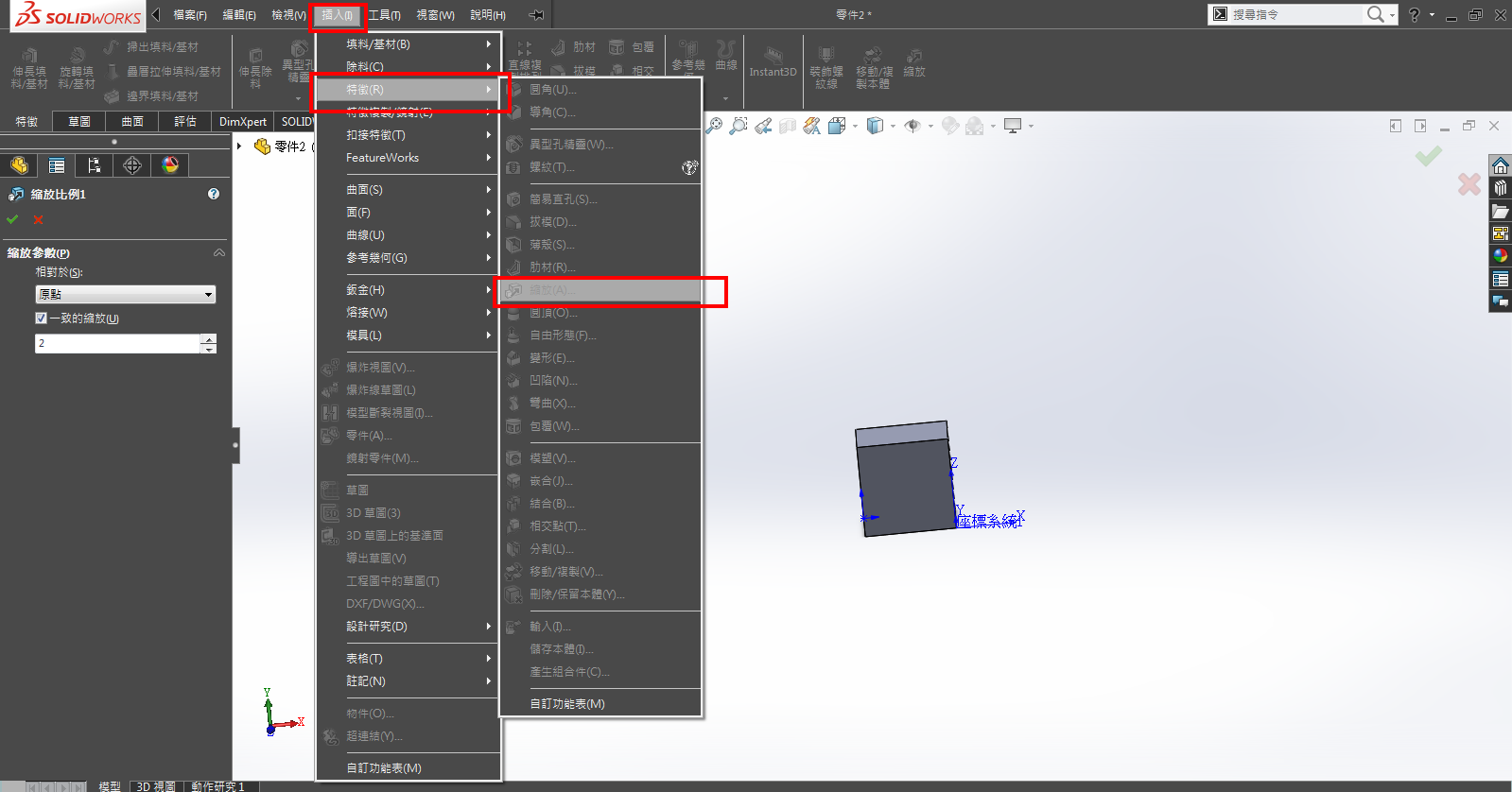The image size is (1512, 792).
Task: Click the 搜尋指令 search box
Action: [x=1295, y=14]
